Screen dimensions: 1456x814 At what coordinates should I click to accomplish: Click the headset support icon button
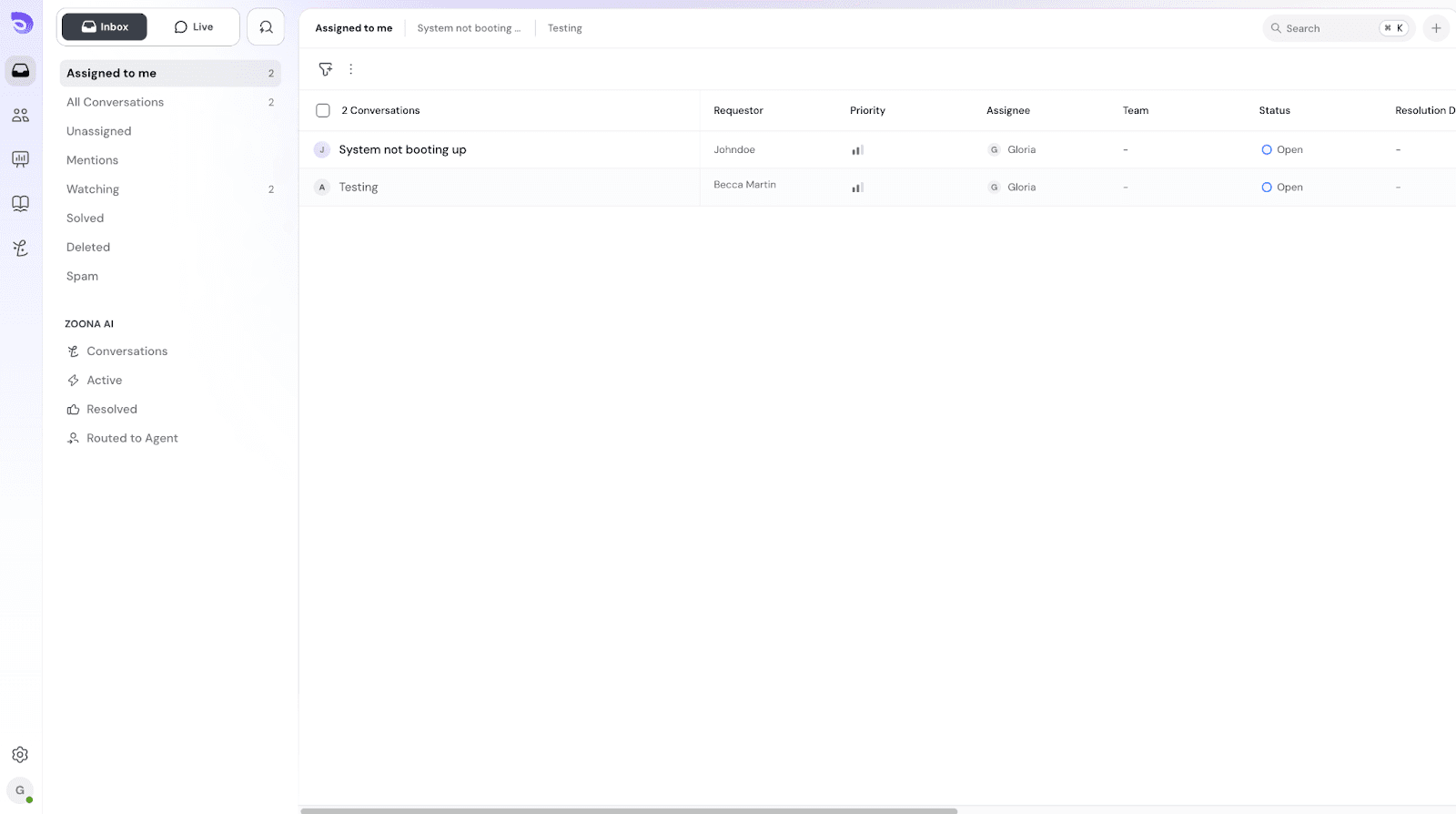pos(266,27)
